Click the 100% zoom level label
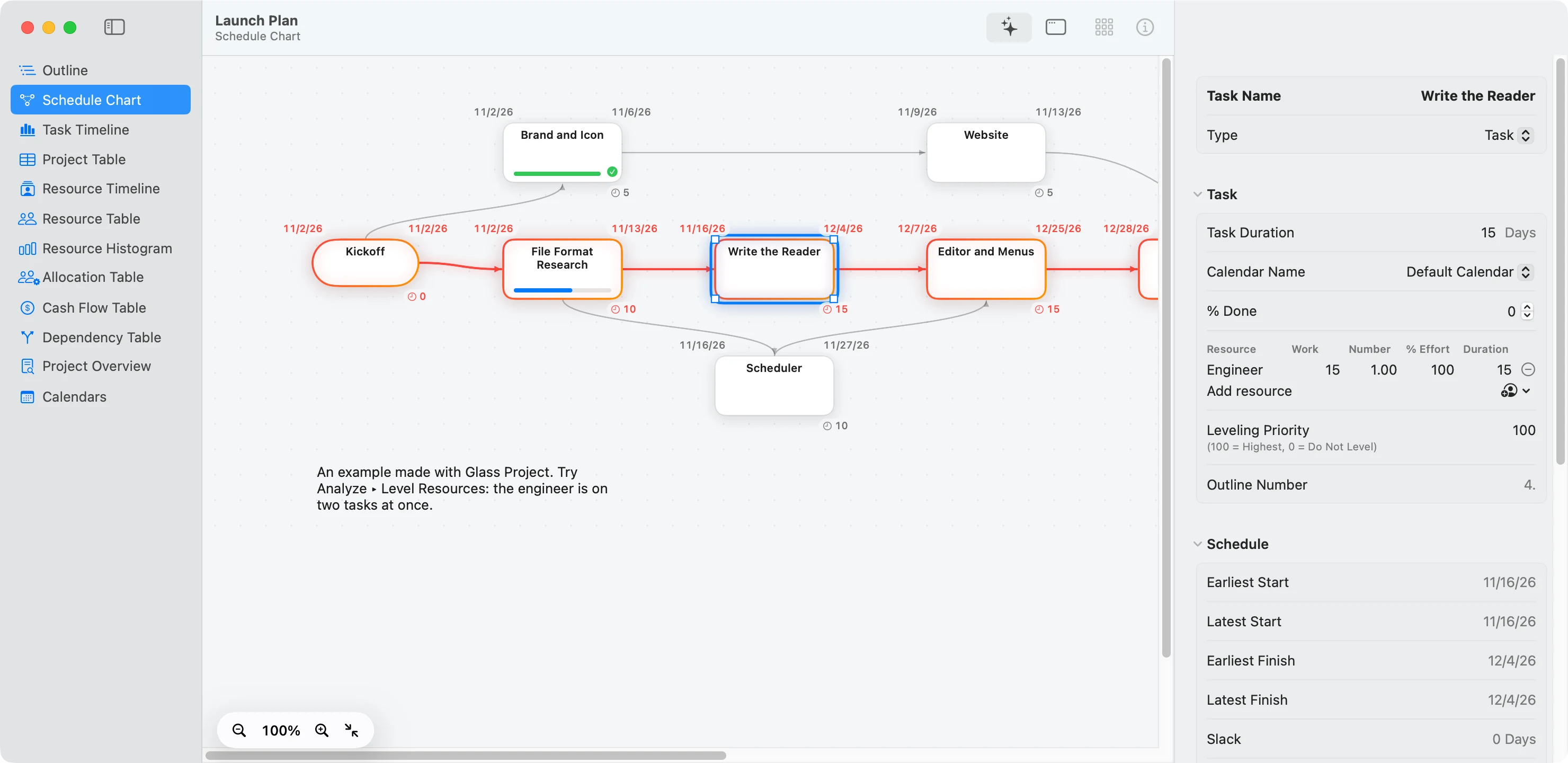Image resolution: width=1568 pixels, height=763 pixels. pos(281,730)
